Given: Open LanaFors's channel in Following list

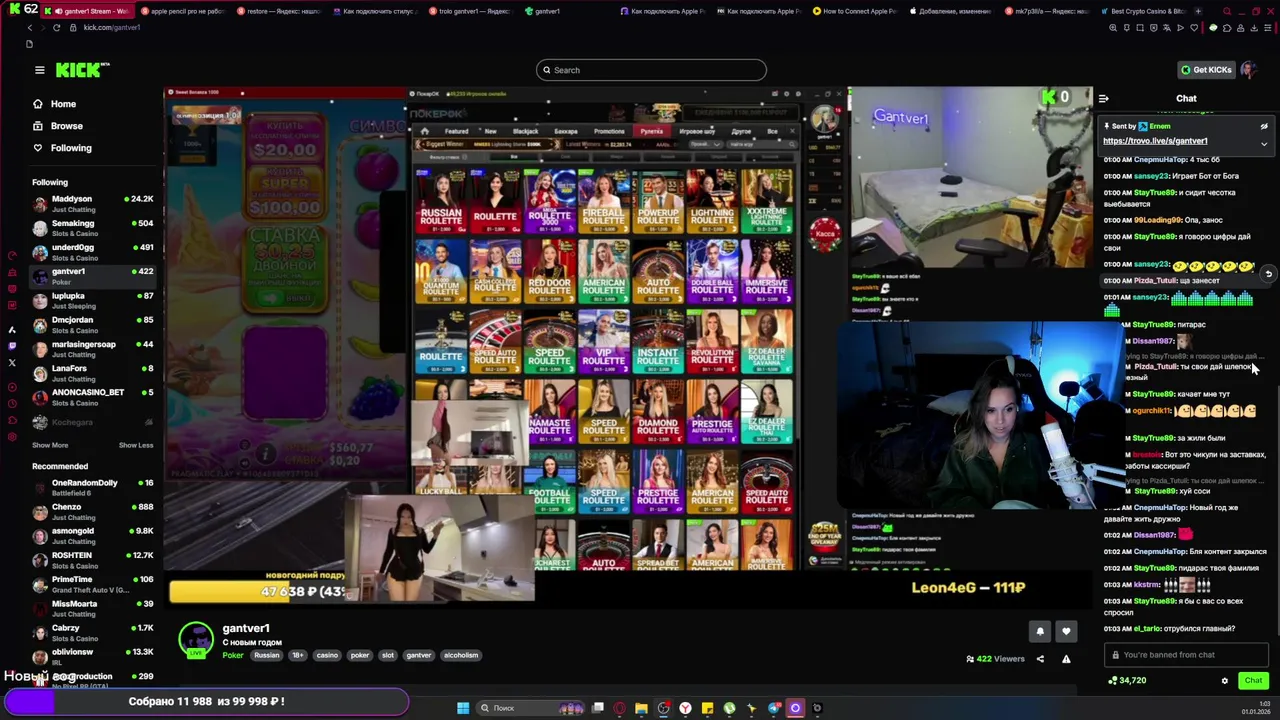Looking at the screenshot, I should pyautogui.click(x=93, y=373).
